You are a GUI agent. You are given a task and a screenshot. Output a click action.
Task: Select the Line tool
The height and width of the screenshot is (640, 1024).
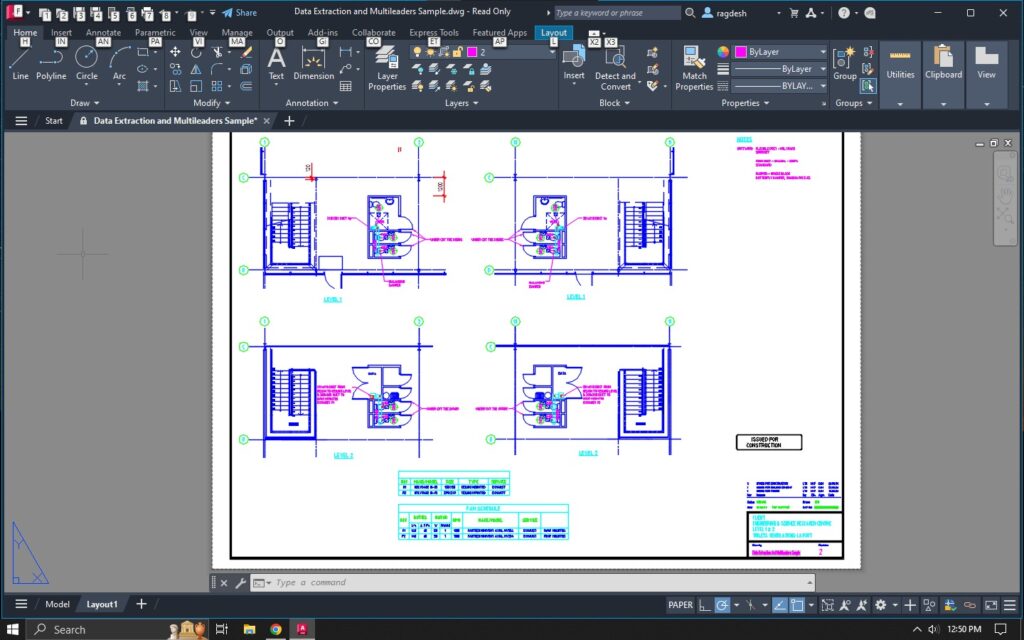[x=20, y=65]
